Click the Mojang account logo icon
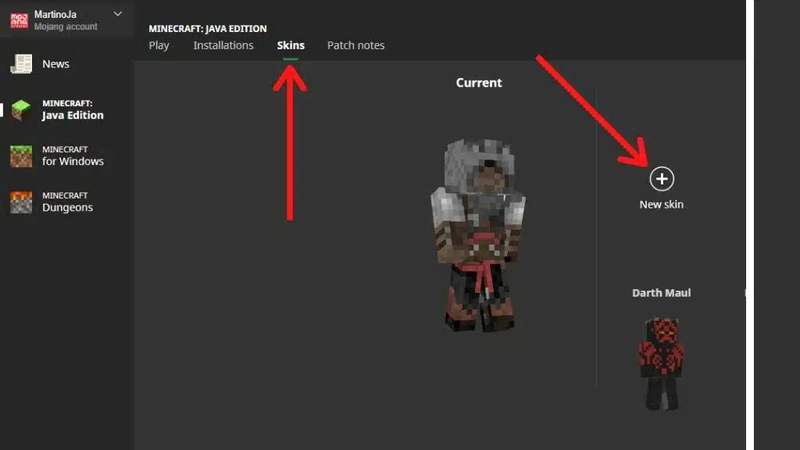 tap(19, 20)
